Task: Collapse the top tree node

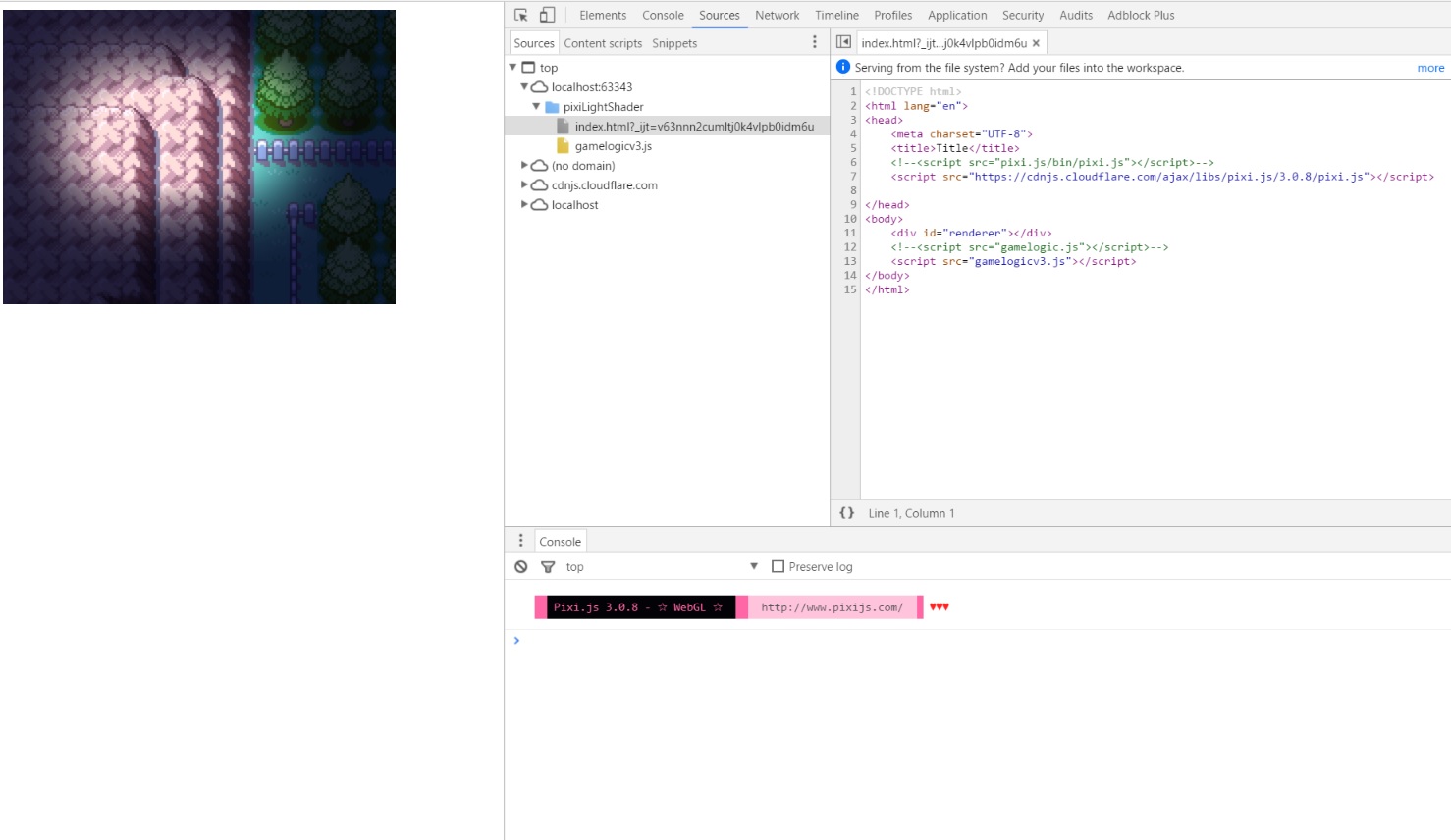Action: [512, 68]
